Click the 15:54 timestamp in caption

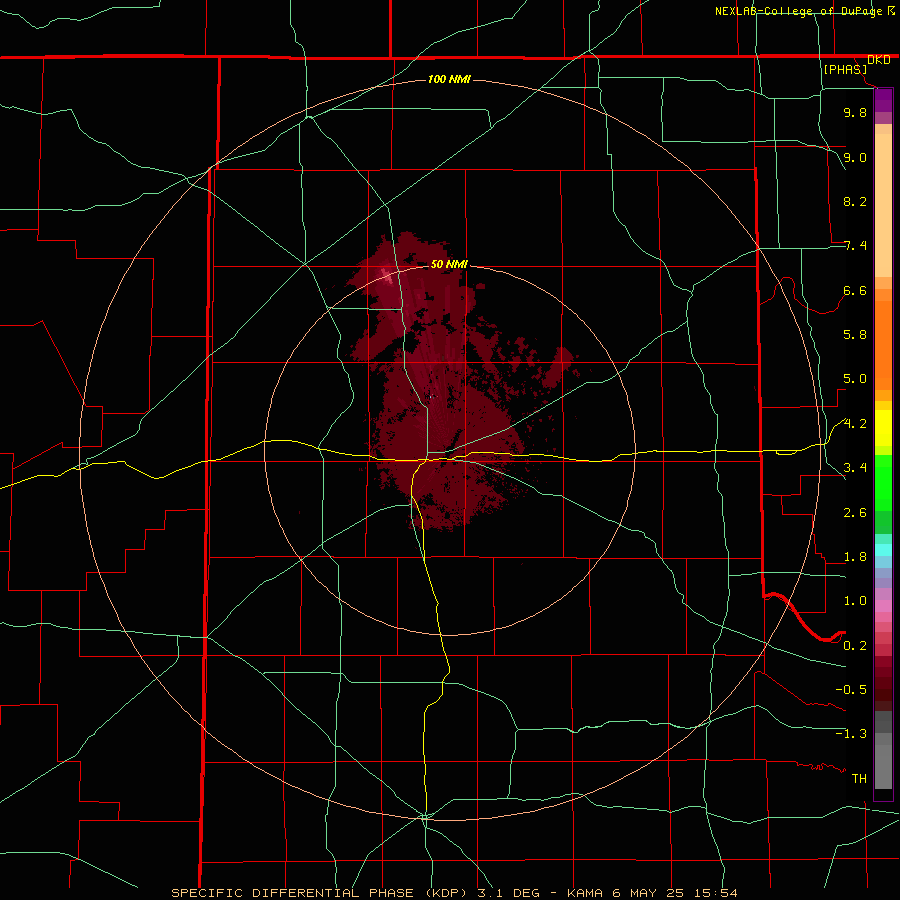pyautogui.click(x=715, y=893)
